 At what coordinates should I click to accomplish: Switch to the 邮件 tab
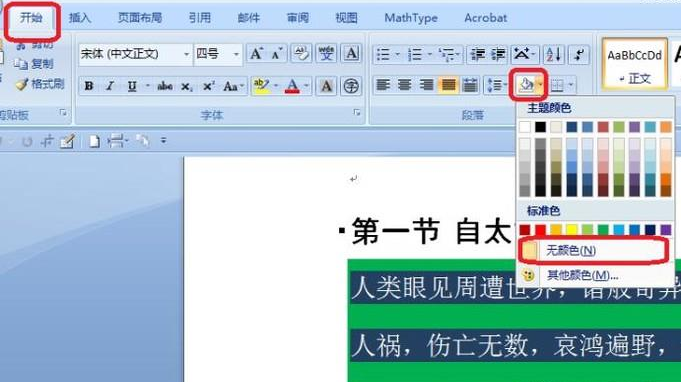[249, 18]
